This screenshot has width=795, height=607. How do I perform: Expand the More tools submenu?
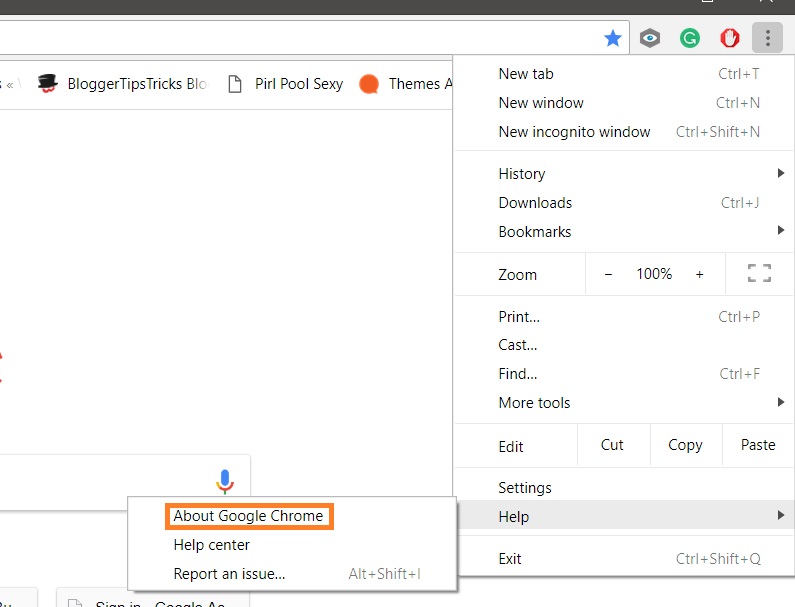(624, 403)
